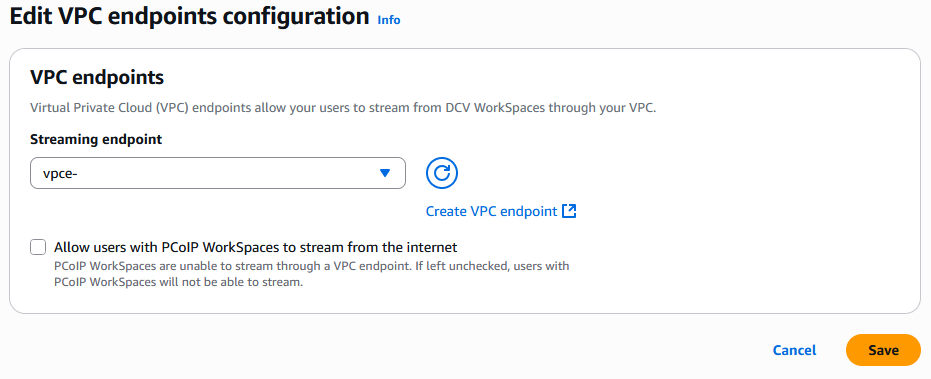Save the VPC endpoints configuration

pos(883,350)
